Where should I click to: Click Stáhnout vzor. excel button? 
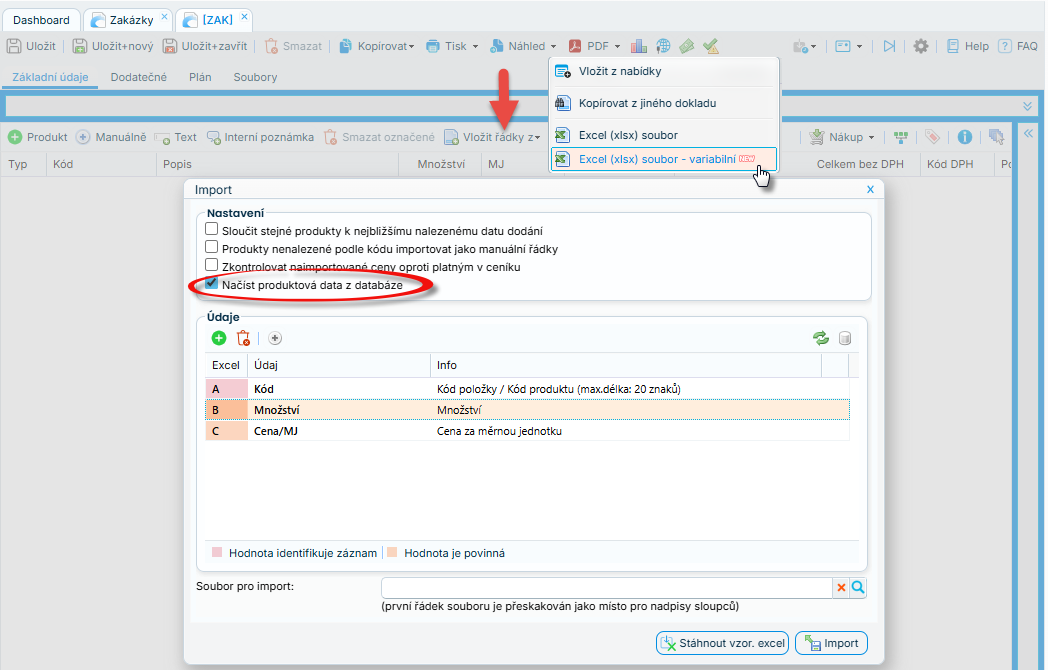pos(723,643)
